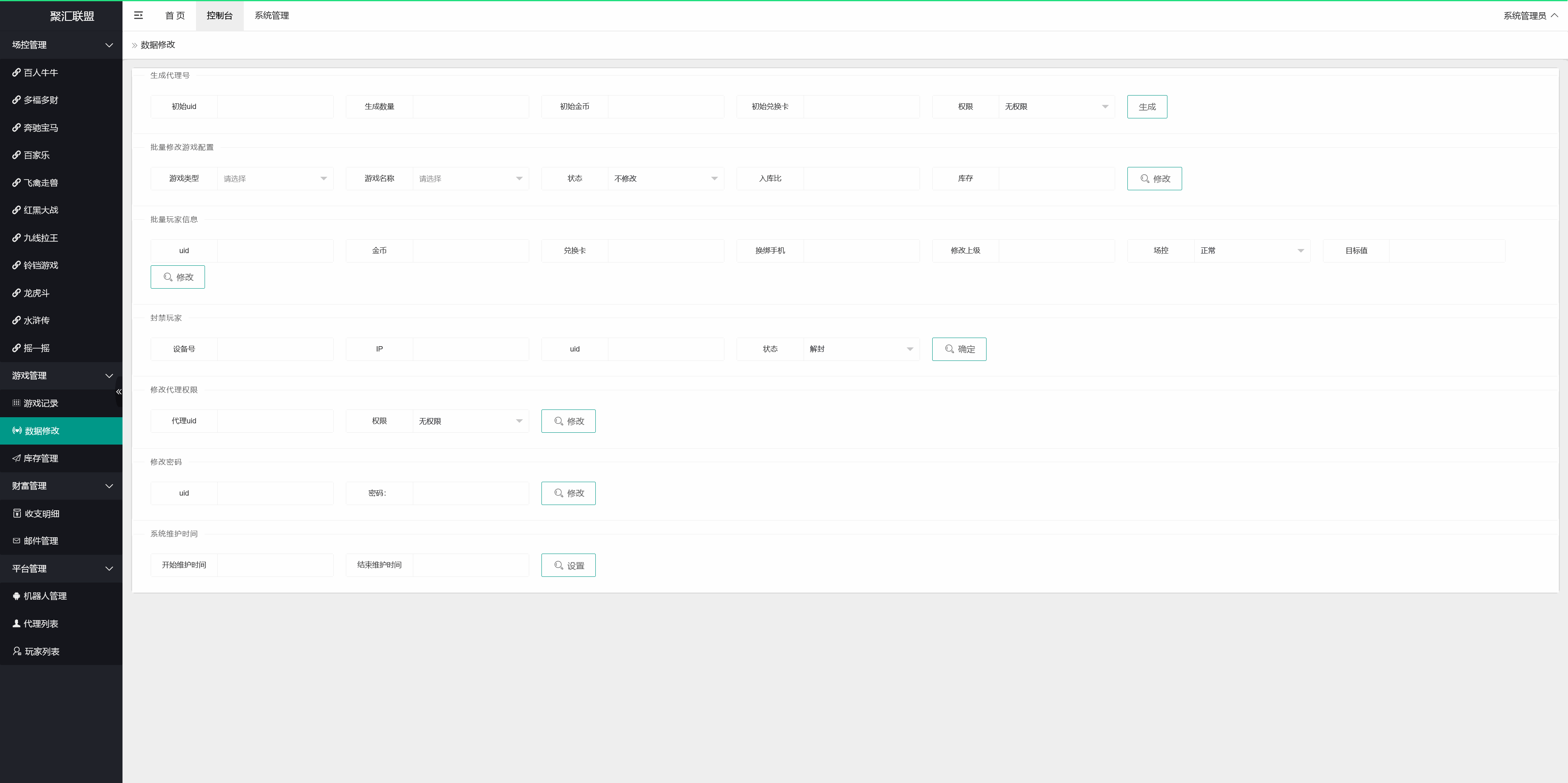Viewport: 1568px width, 783px height.
Task: Collapse the 财富管理 menu group
Action: point(61,486)
